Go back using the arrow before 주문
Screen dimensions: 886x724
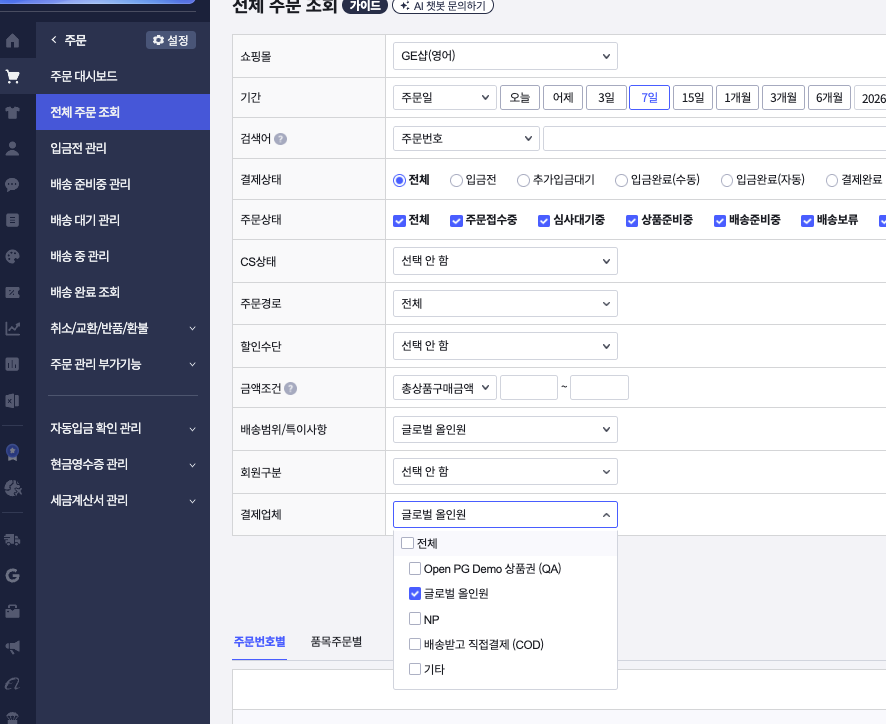tap(54, 40)
